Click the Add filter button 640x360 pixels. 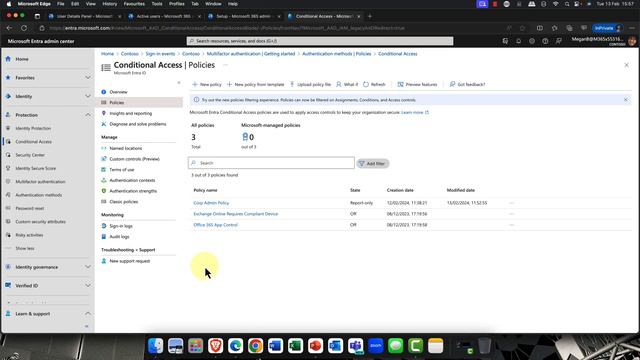[373, 163]
